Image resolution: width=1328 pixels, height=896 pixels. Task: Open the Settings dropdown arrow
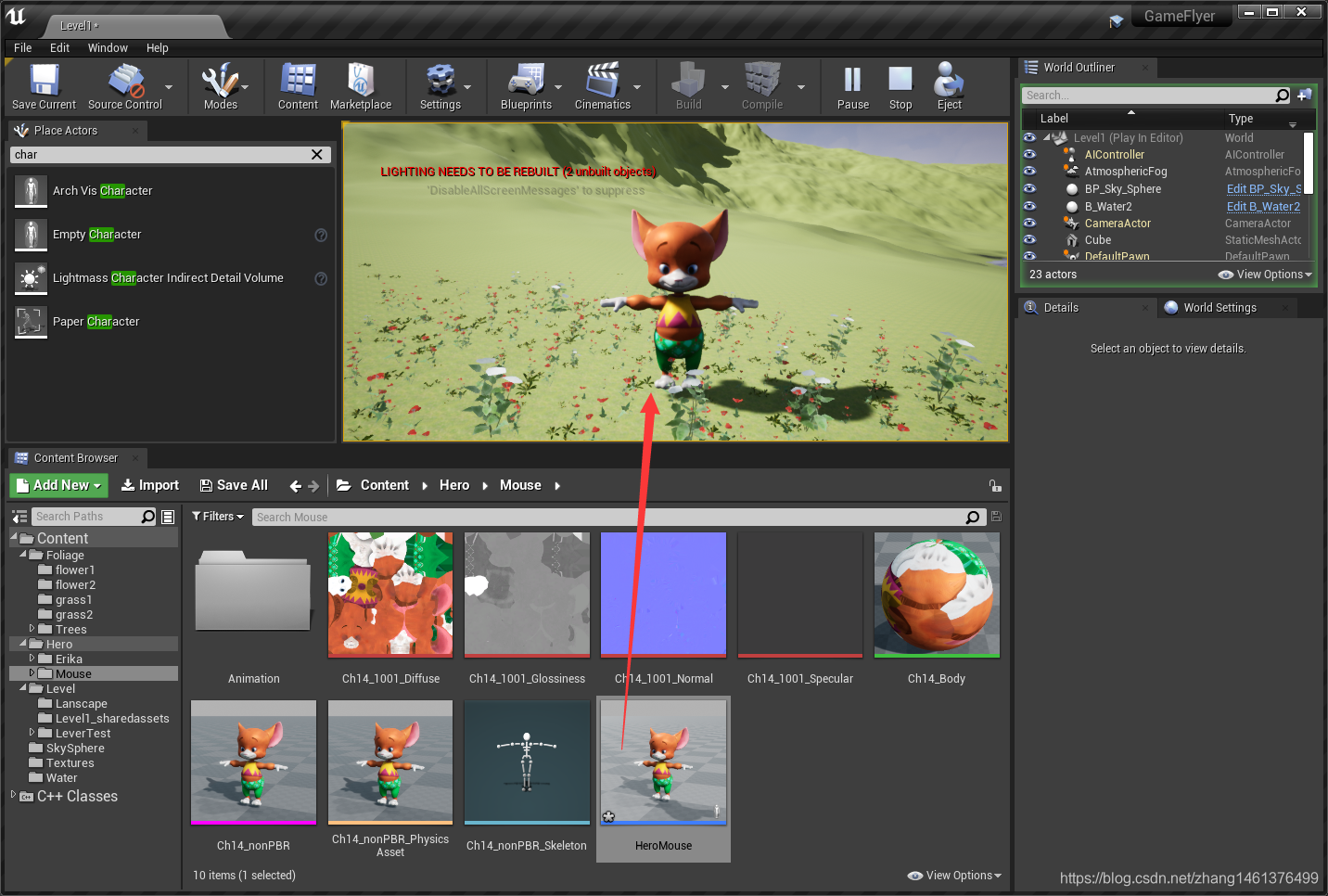click(467, 87)
